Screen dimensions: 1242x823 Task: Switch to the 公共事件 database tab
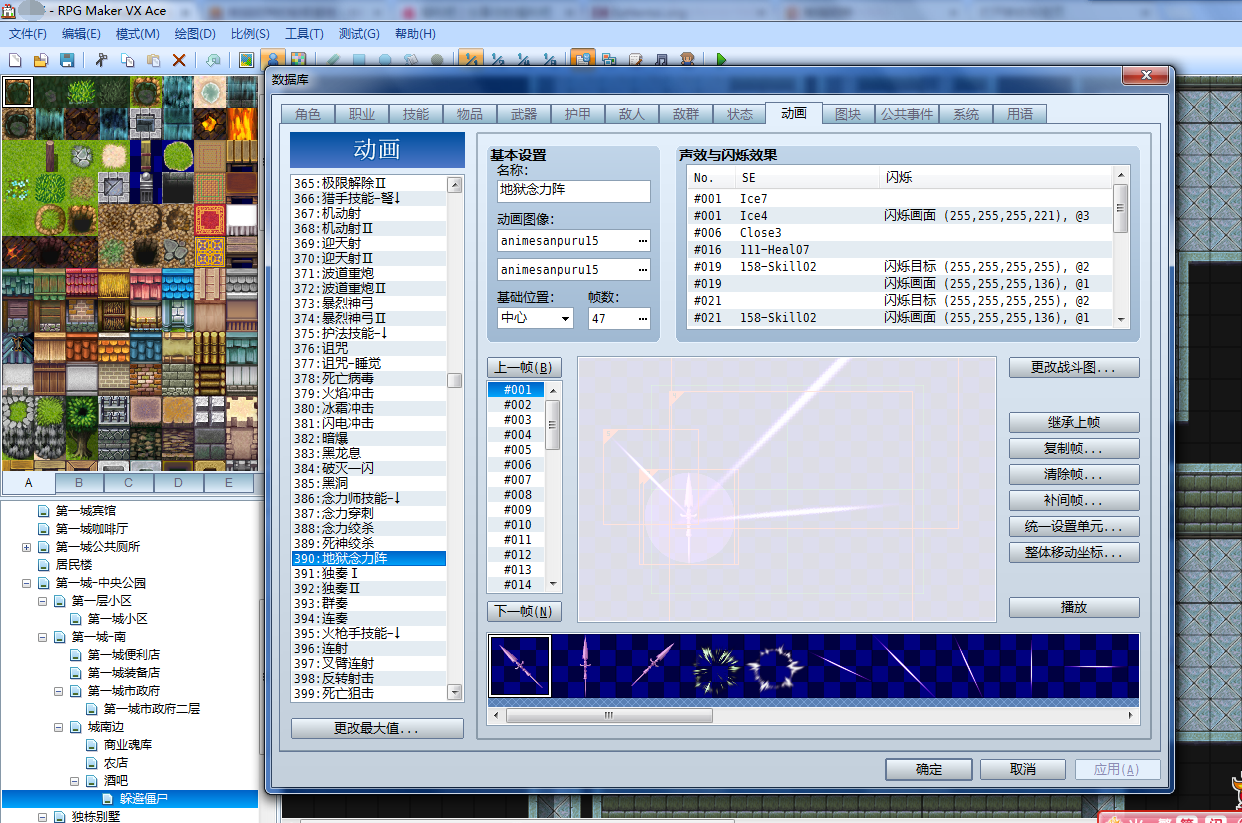pyautogui.click(x=907, y=114)
